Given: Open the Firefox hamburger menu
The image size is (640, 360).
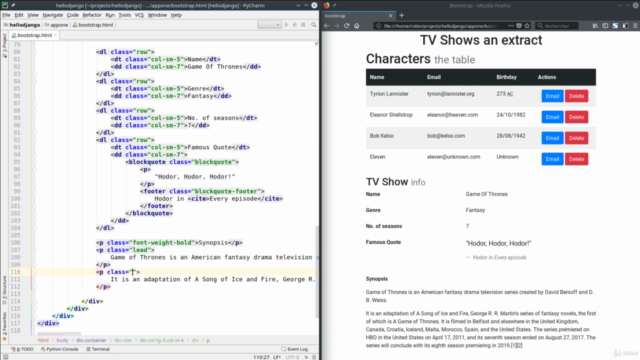Looking at the screenshot, I should tap(635, 26).
